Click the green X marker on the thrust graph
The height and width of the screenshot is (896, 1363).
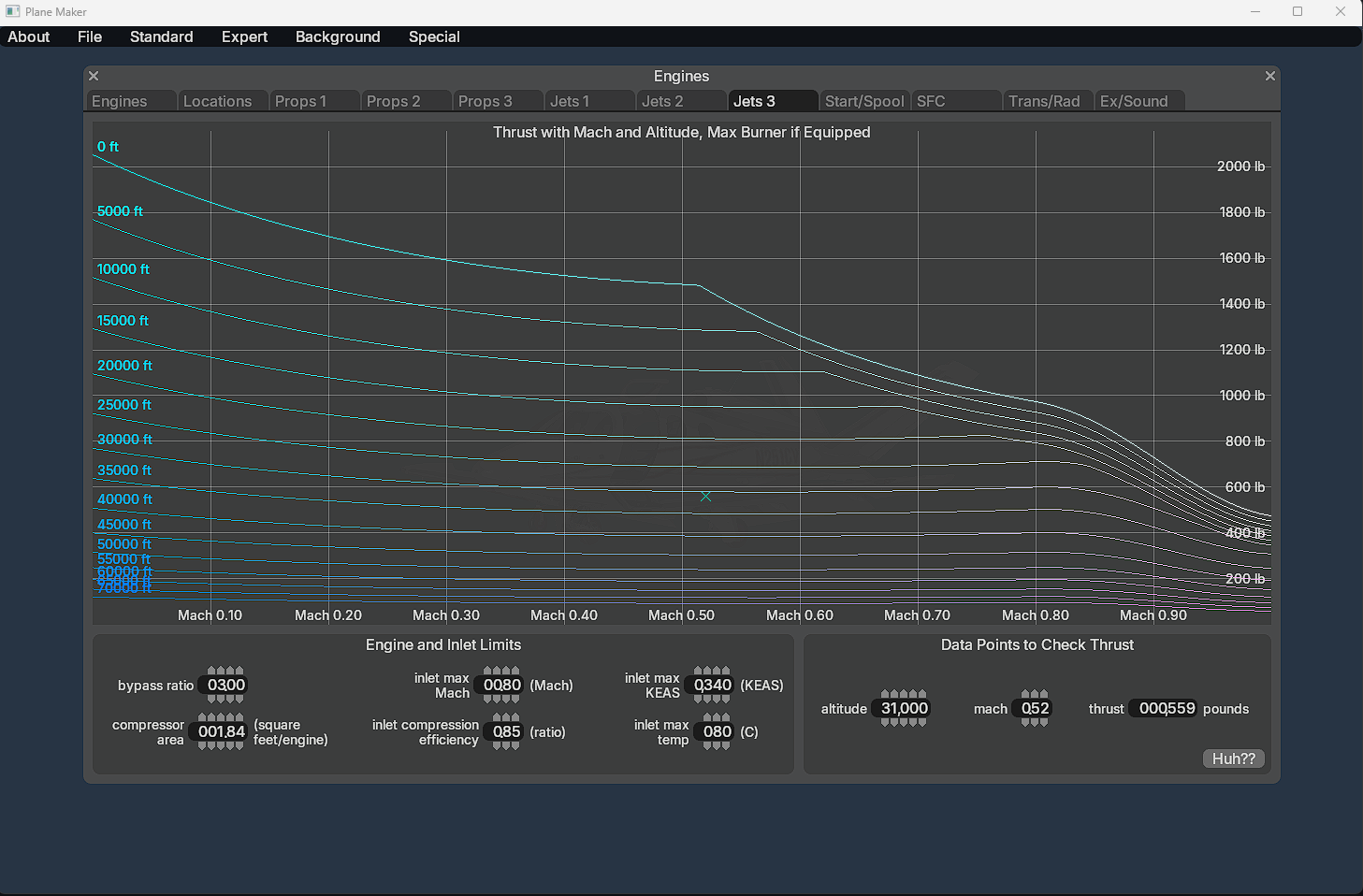click(705, 497)
